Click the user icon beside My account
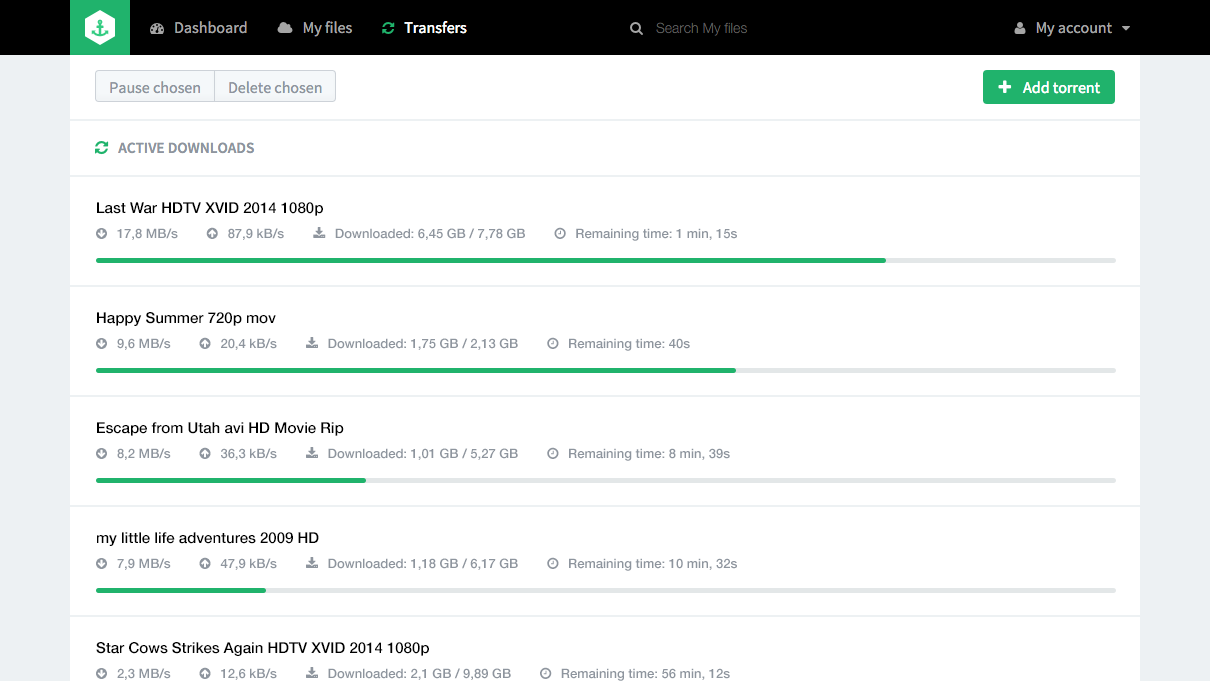This screenshot has width=1210, height=681. [x=1020, y=28]
